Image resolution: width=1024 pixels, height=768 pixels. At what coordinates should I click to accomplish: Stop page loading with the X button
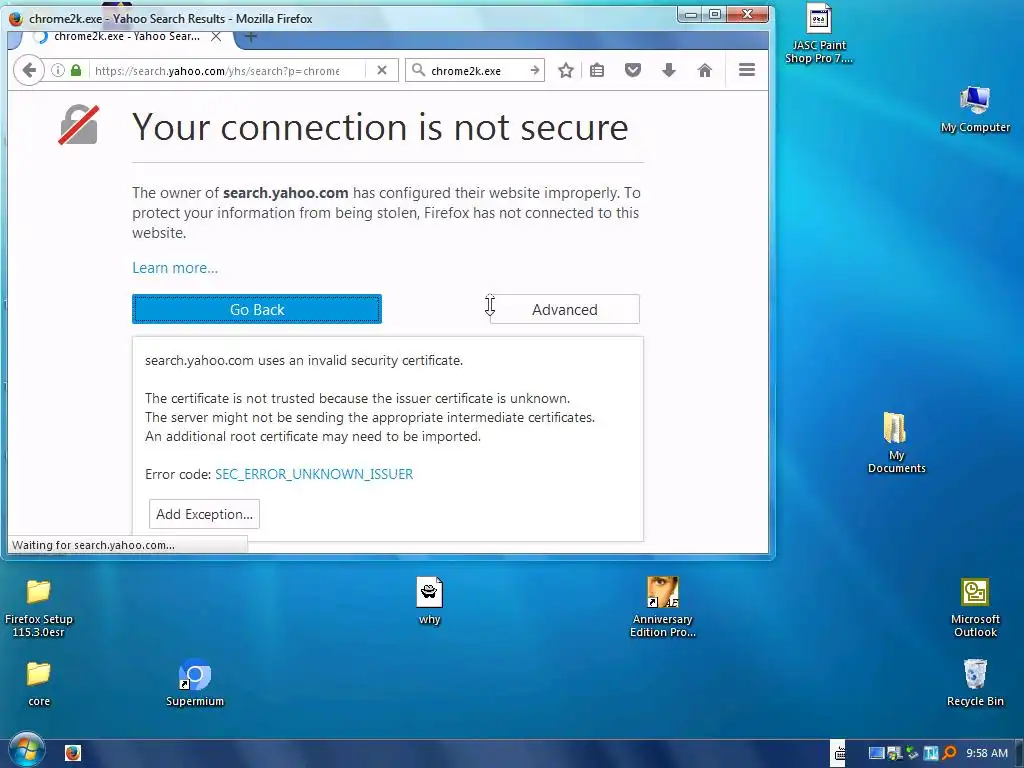click(382, 71)
